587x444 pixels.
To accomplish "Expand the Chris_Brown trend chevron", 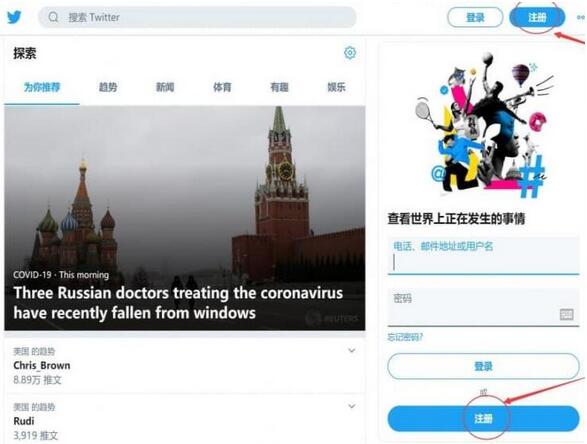I will [x=352, y=350].
